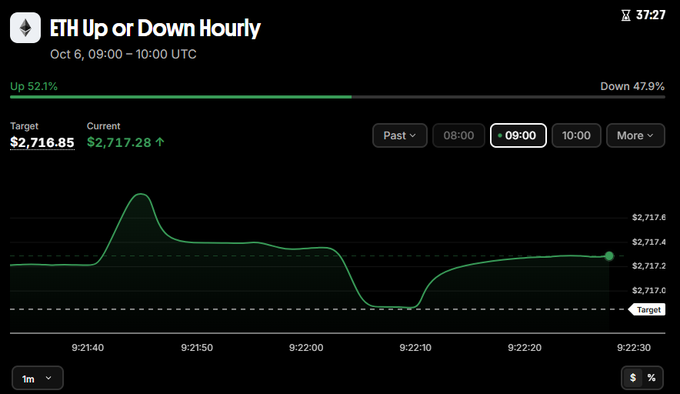Click the Up 52.1% label
The height and width of the screenshot is (394, 680).
pos(34,86)
